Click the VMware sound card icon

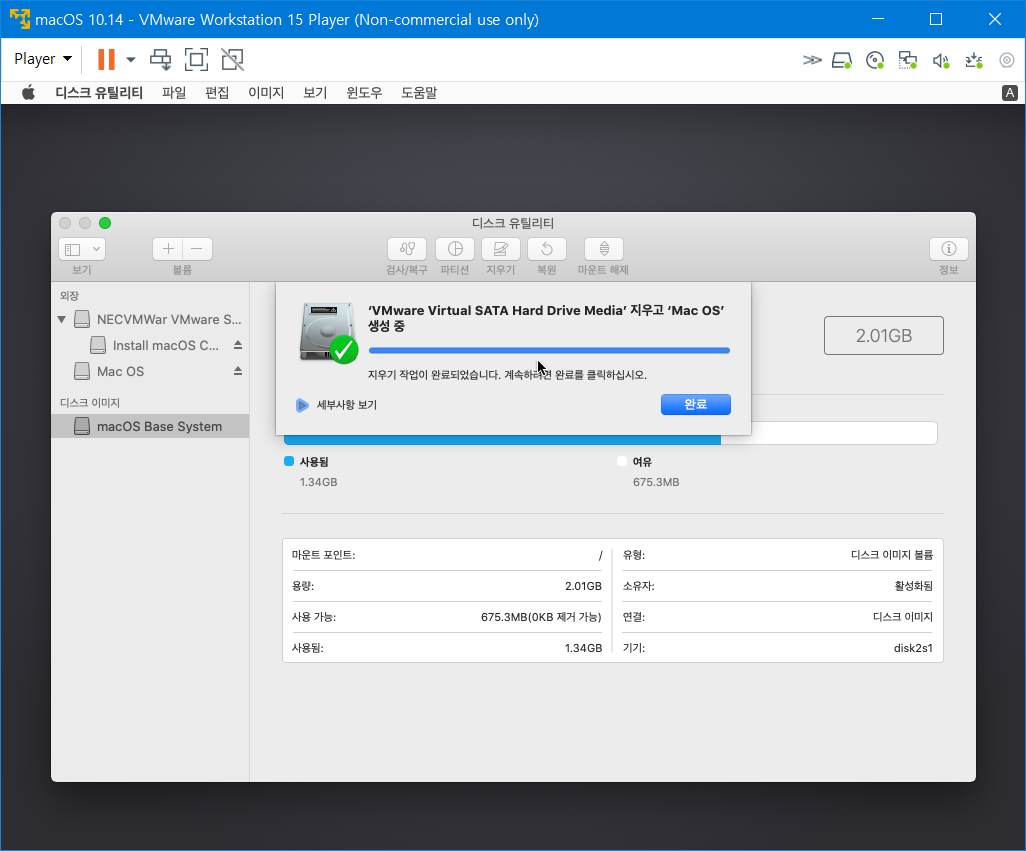pyautogui.click(x=941, y=60)
